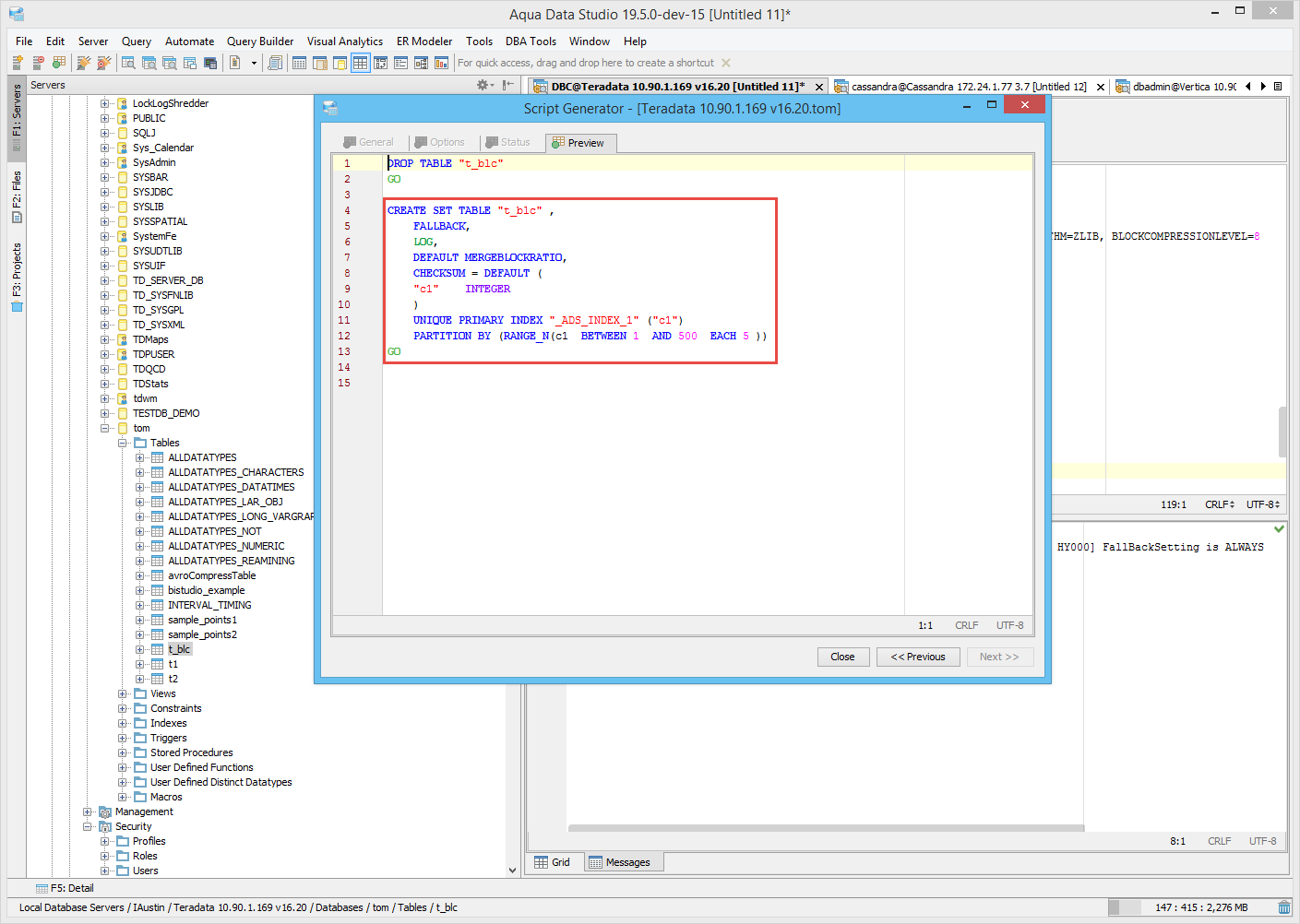Click the Register Server icon at toolbar start

18,63
